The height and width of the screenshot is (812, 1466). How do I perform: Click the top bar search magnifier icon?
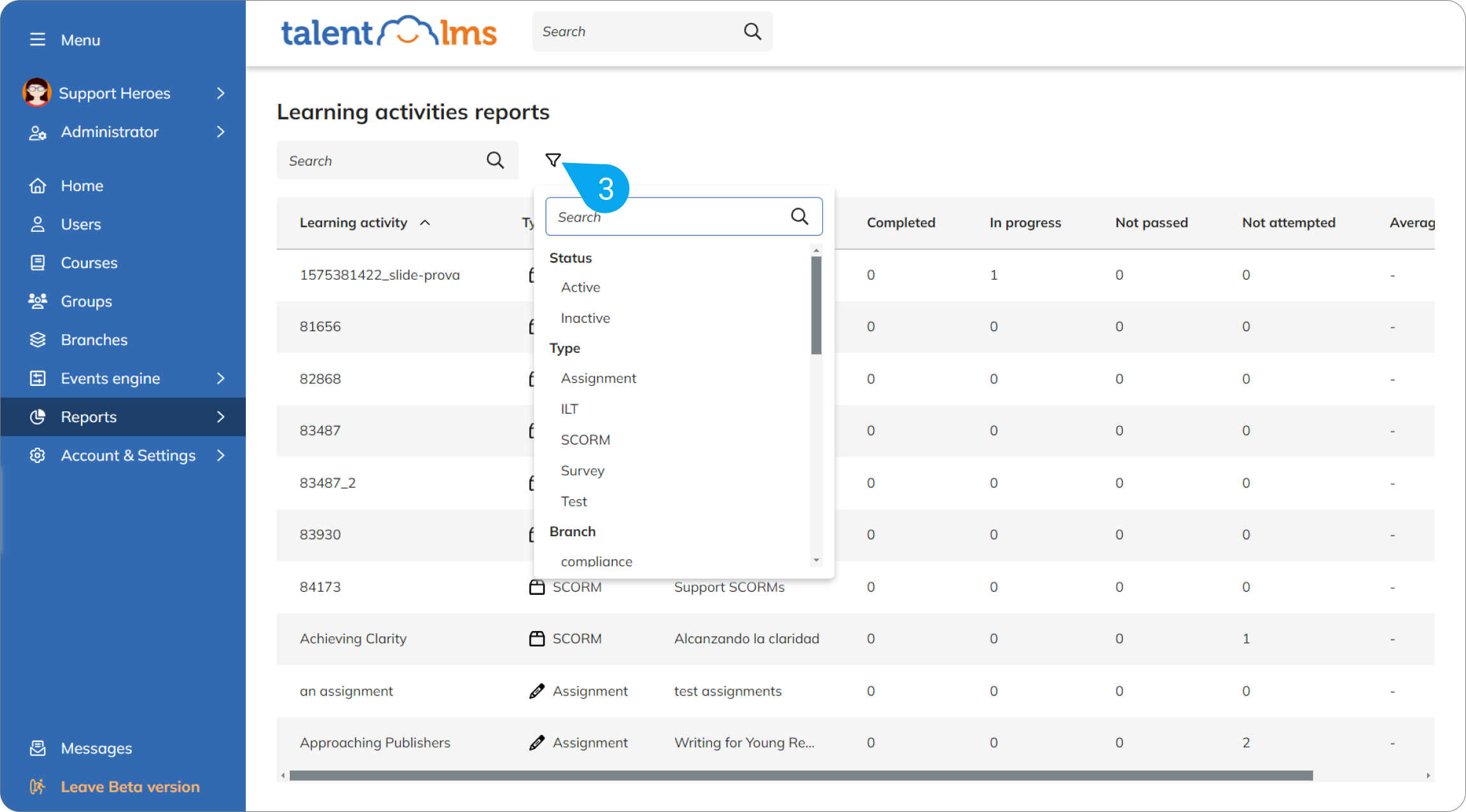point(752,31)
